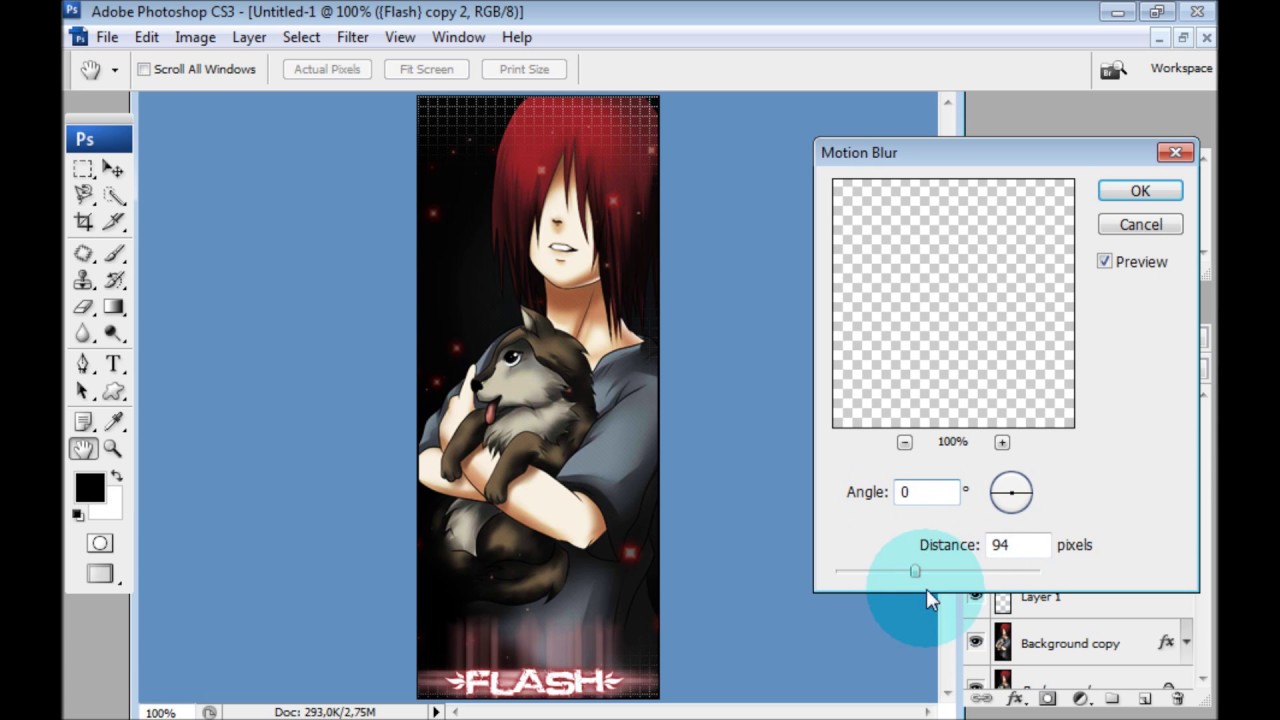
Task: Open the adjustment layer menu
Action: pos(1080,698)
